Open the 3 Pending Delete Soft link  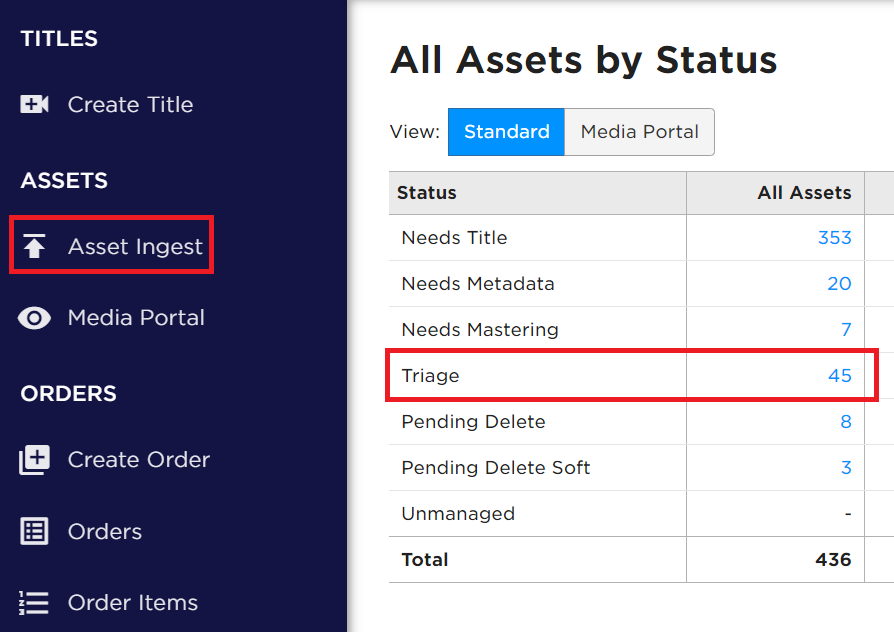[846, 468]
